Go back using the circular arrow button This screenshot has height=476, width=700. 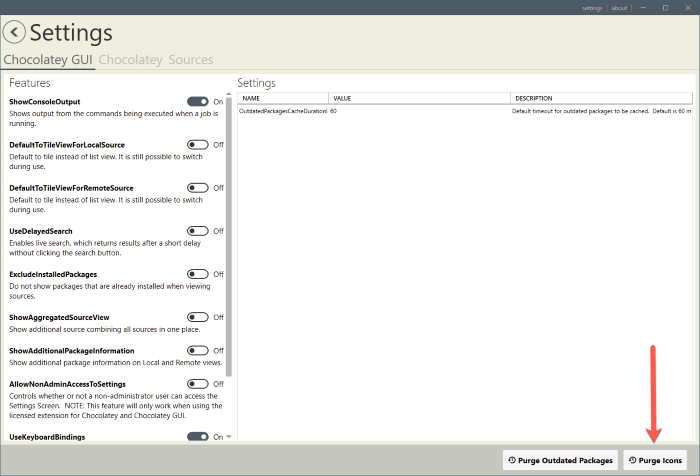coord(14,32)
